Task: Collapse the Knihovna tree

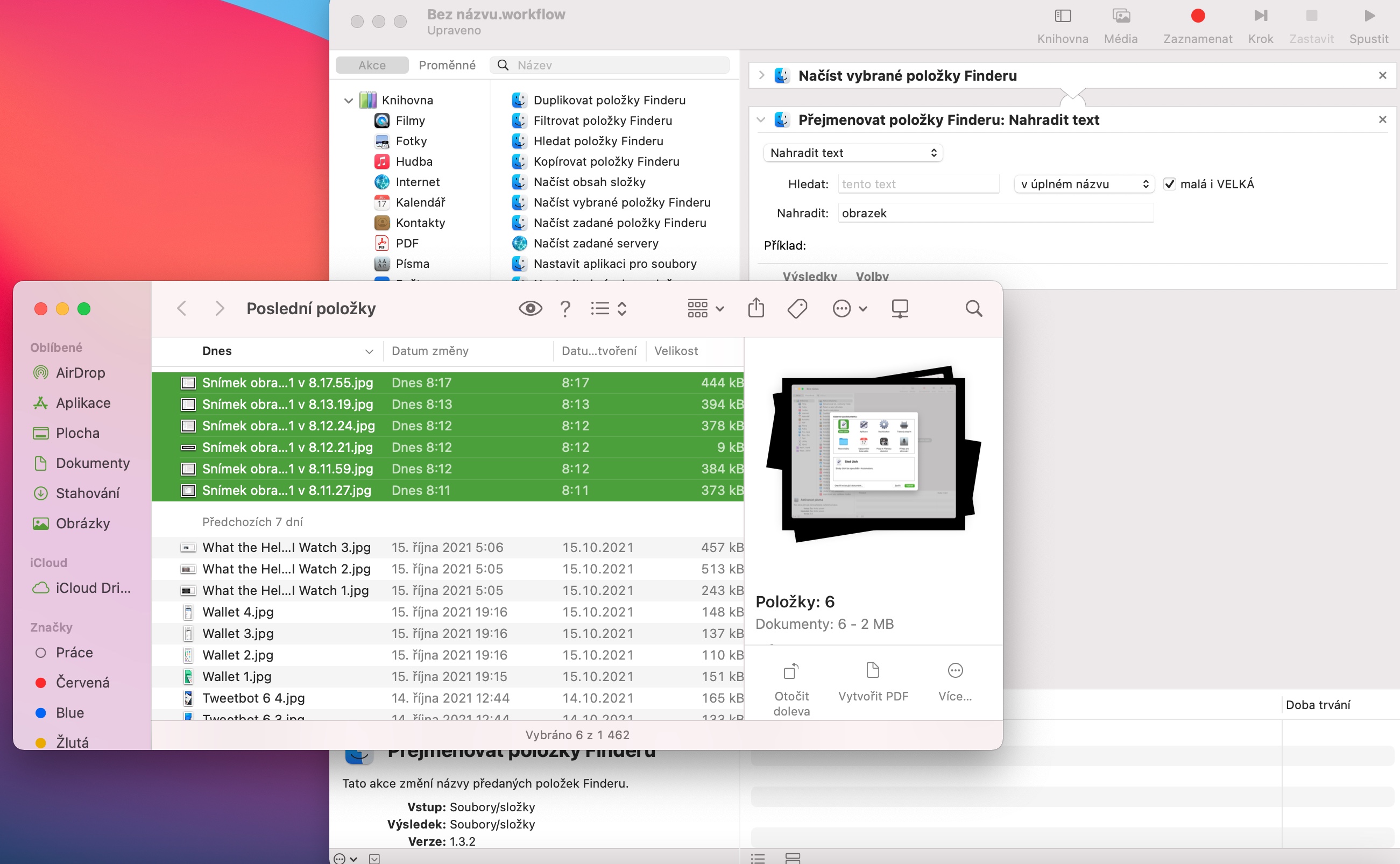Action: 349,101
